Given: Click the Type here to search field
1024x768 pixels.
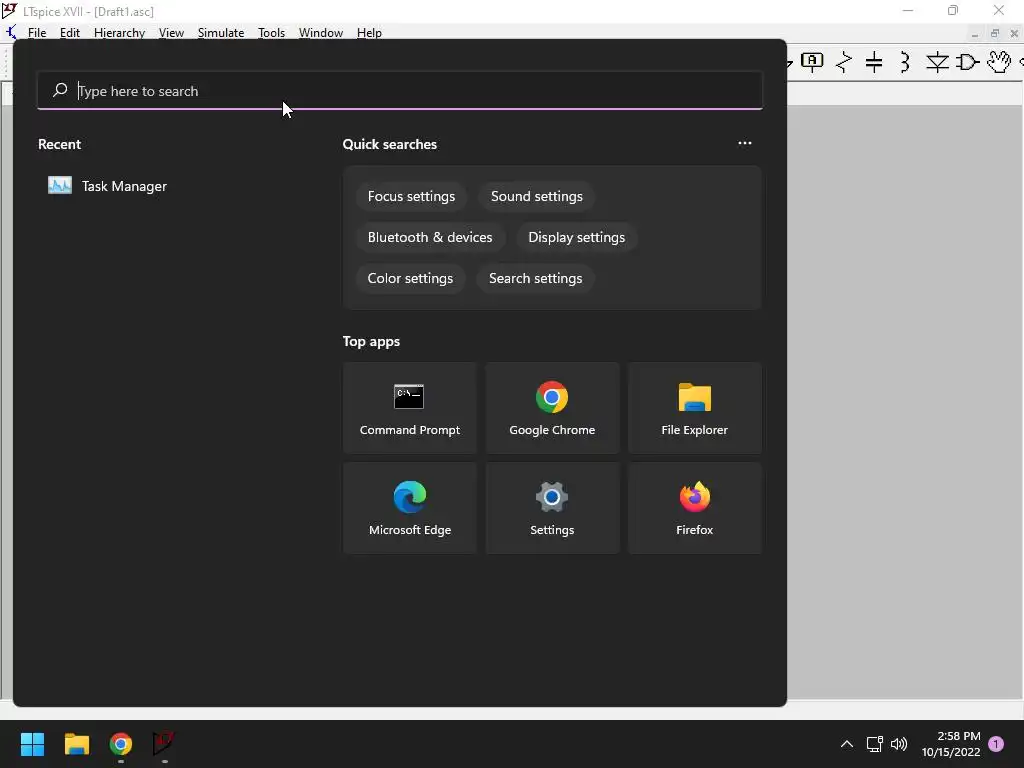Looking at the screenshot, I should [x=400, y=91].
